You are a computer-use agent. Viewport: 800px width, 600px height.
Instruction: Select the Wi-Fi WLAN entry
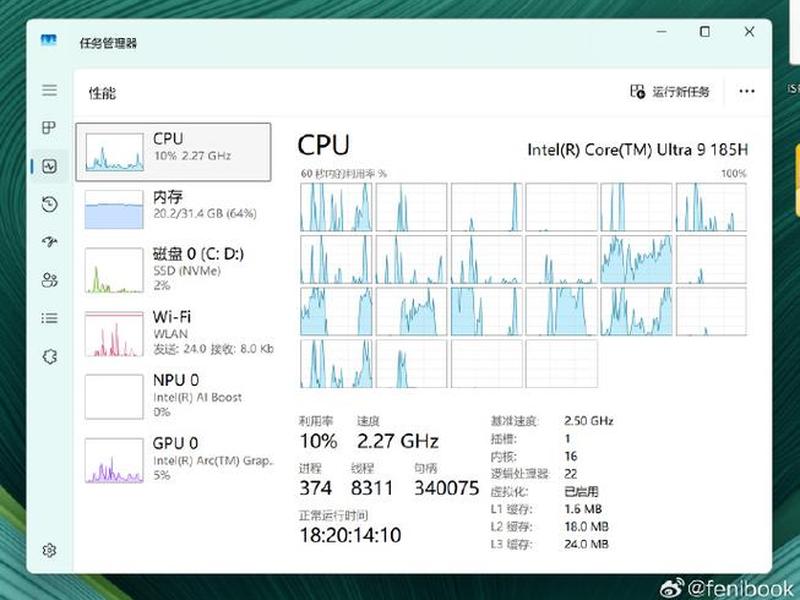pos(173,333)
